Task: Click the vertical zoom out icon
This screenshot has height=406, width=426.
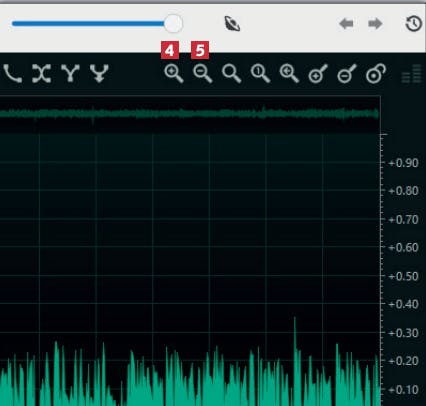Action: point(347,73)
